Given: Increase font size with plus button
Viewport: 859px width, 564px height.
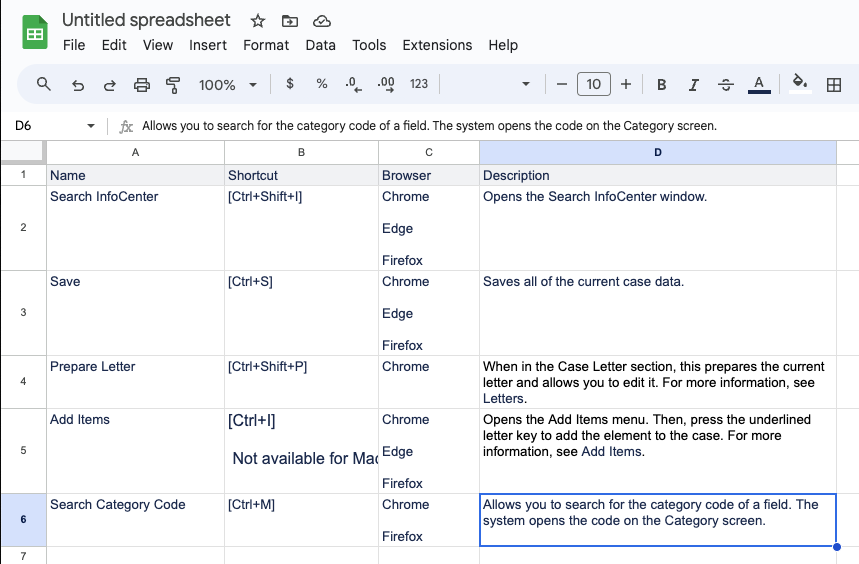Looking at the screenshot, I should [626, 85].
